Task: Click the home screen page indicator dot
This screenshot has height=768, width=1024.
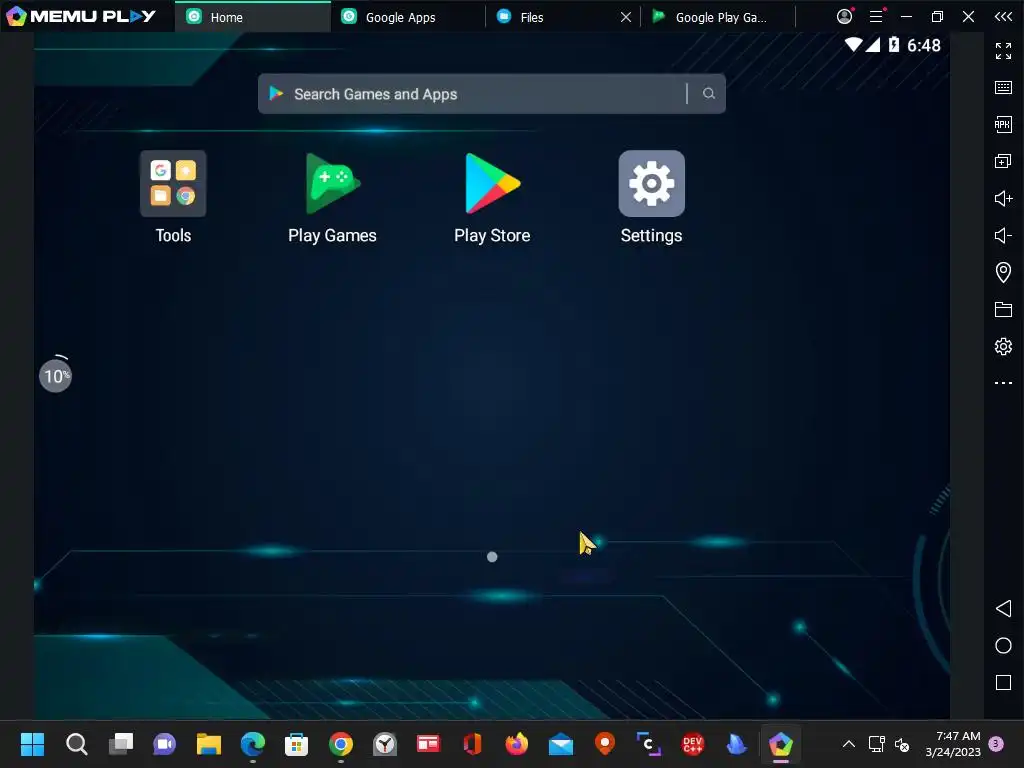Action: pyautogui.click(x=492, y=557)
